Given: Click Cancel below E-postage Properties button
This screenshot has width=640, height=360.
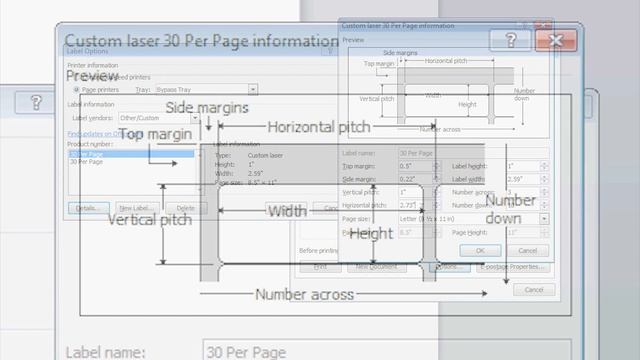Looking at the screenshot, I should click(x=534, y=290).
